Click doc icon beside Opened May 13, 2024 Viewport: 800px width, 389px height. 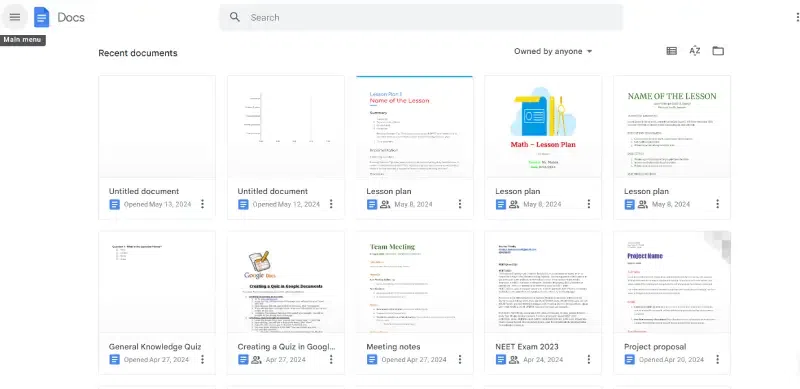pyautogui.click(x=114, y=204)
